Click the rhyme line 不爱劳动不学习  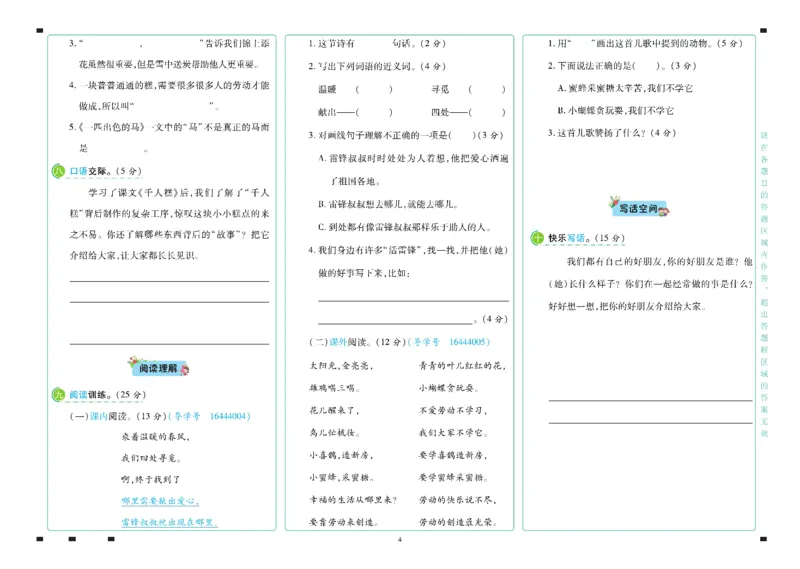click(x=454, y=410)
